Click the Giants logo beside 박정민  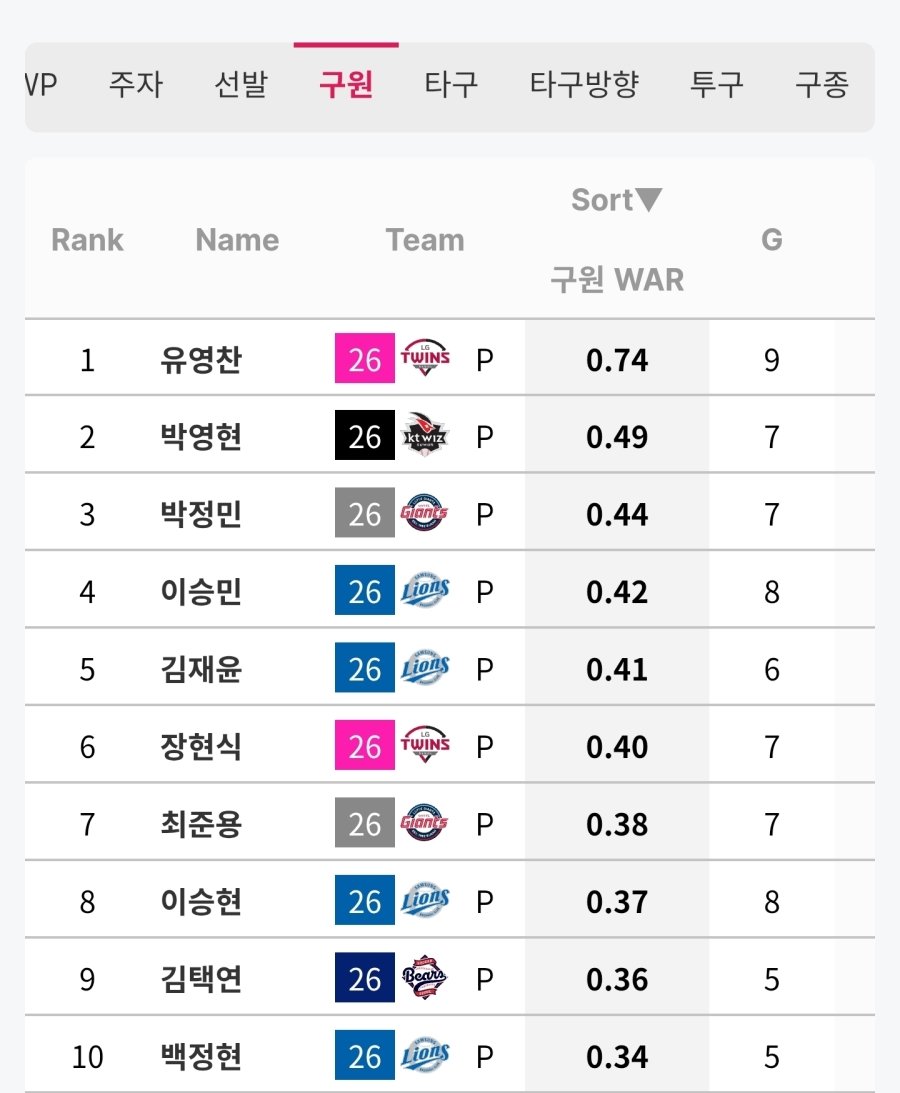425,514
